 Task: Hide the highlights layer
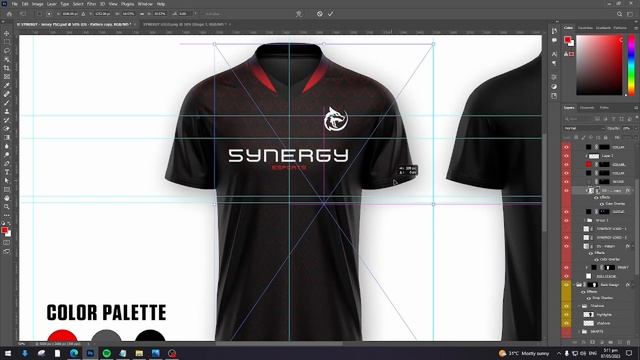click(x=566, y=314)
